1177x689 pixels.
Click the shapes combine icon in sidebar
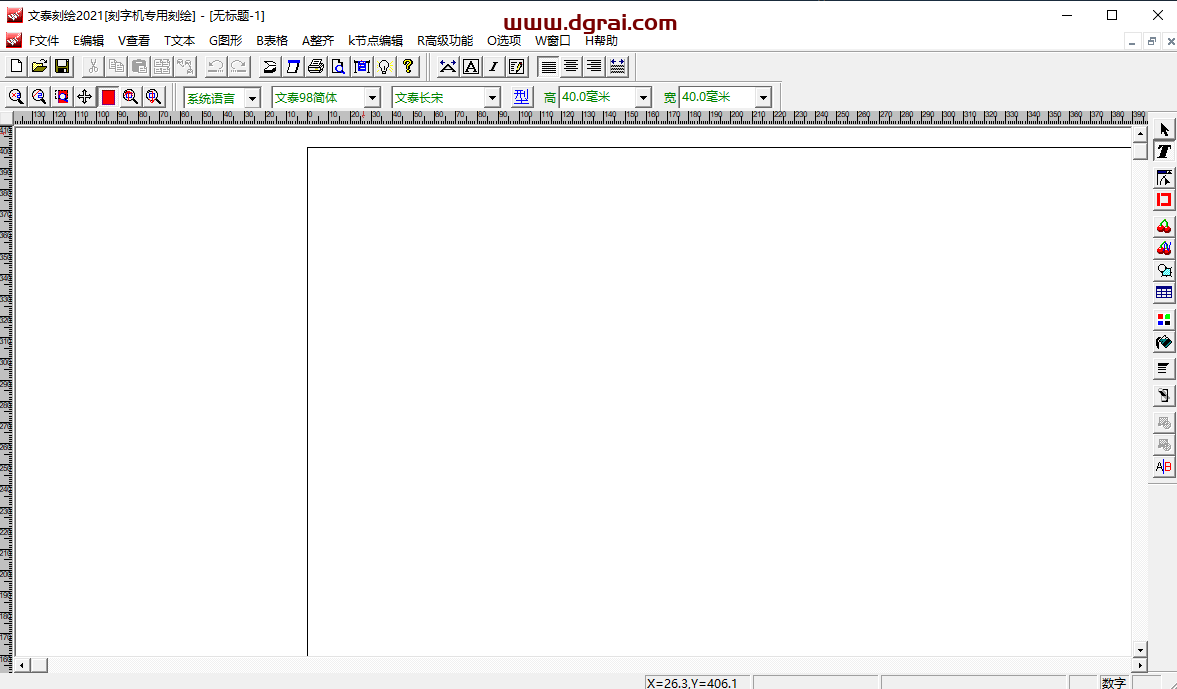(x=1163, y=270)
